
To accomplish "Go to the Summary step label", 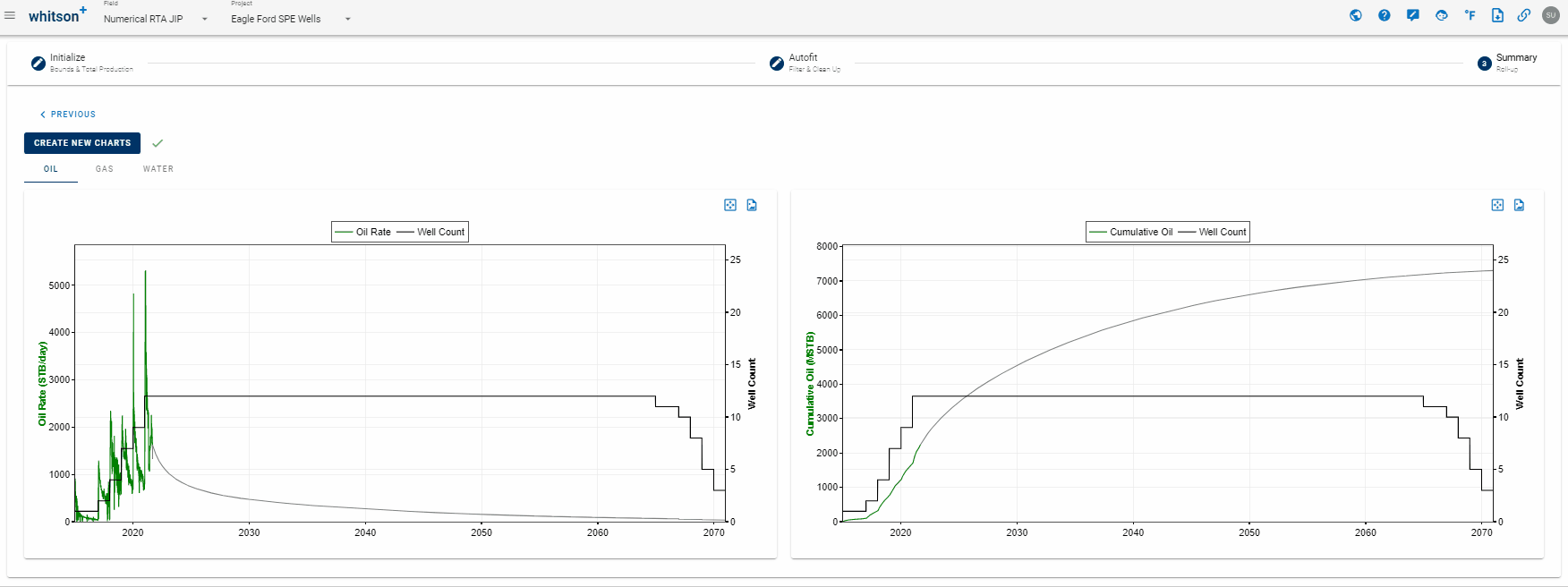I will (1516, 57).
